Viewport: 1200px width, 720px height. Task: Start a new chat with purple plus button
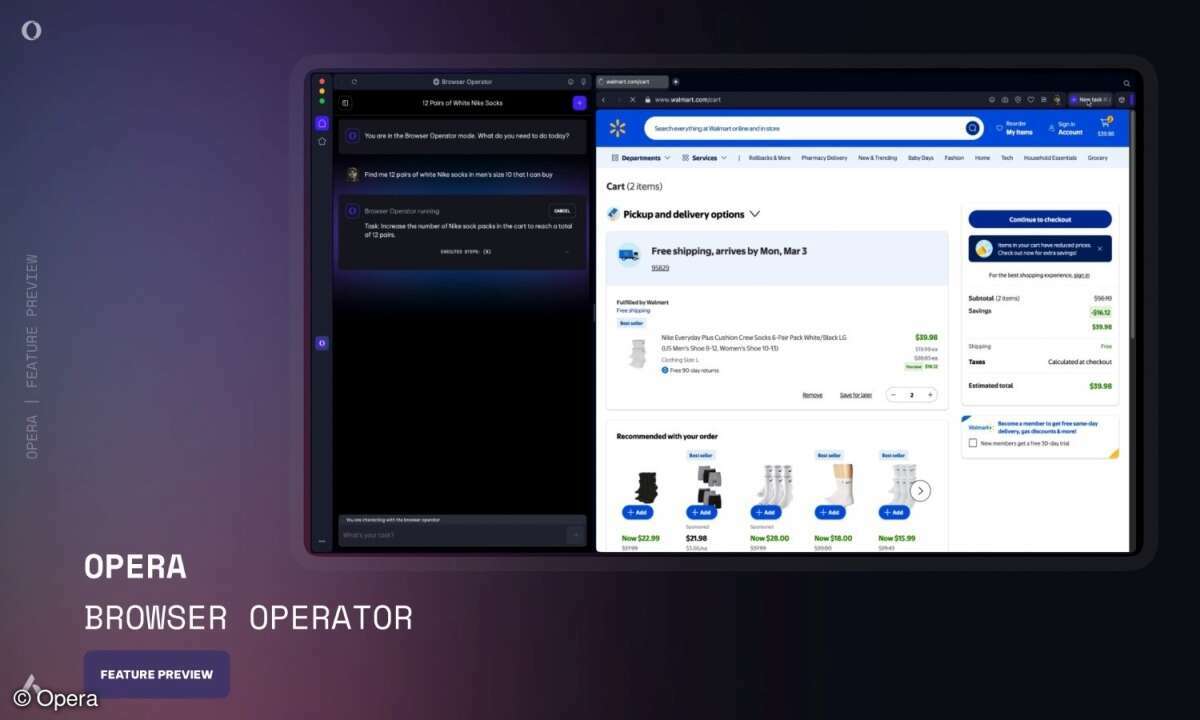point(579,103)
